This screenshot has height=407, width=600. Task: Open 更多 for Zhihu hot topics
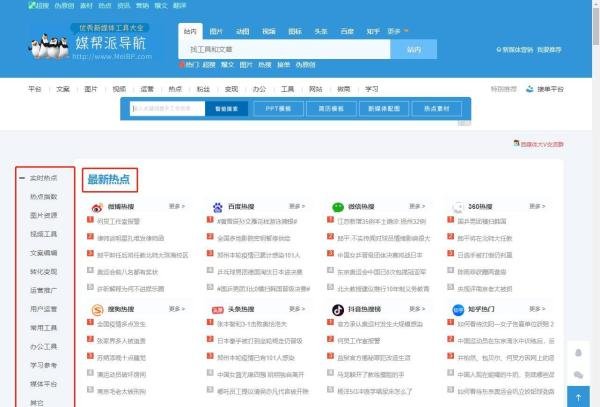537,309
